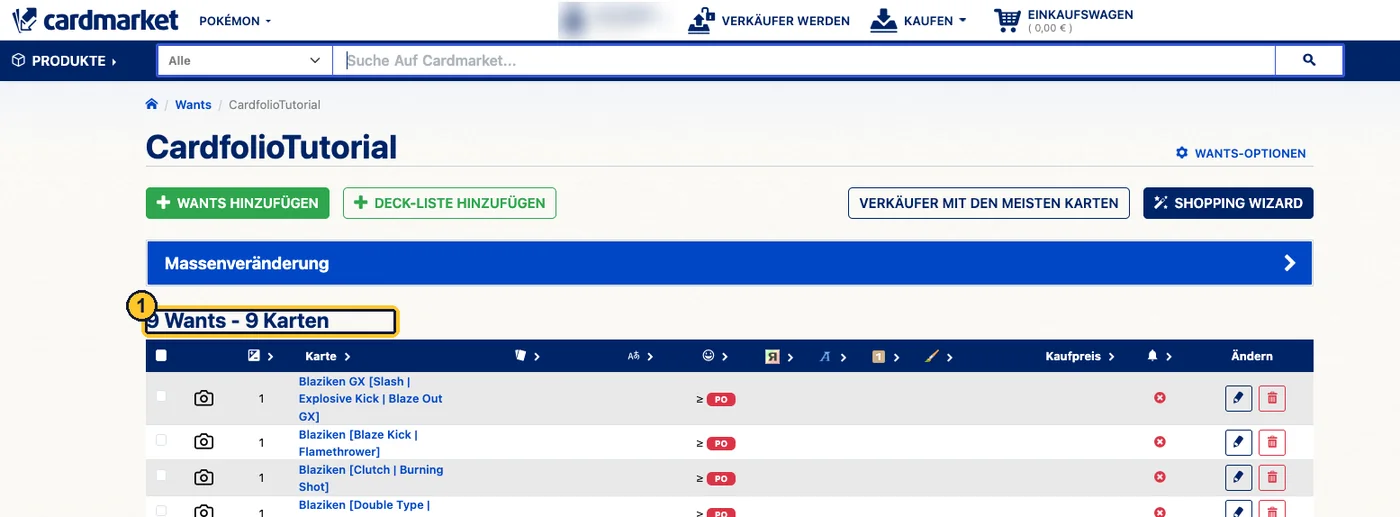Open the Pokémon game dropdown
The width and height of the screenshot is (1400, 517).
click(235, 21)
